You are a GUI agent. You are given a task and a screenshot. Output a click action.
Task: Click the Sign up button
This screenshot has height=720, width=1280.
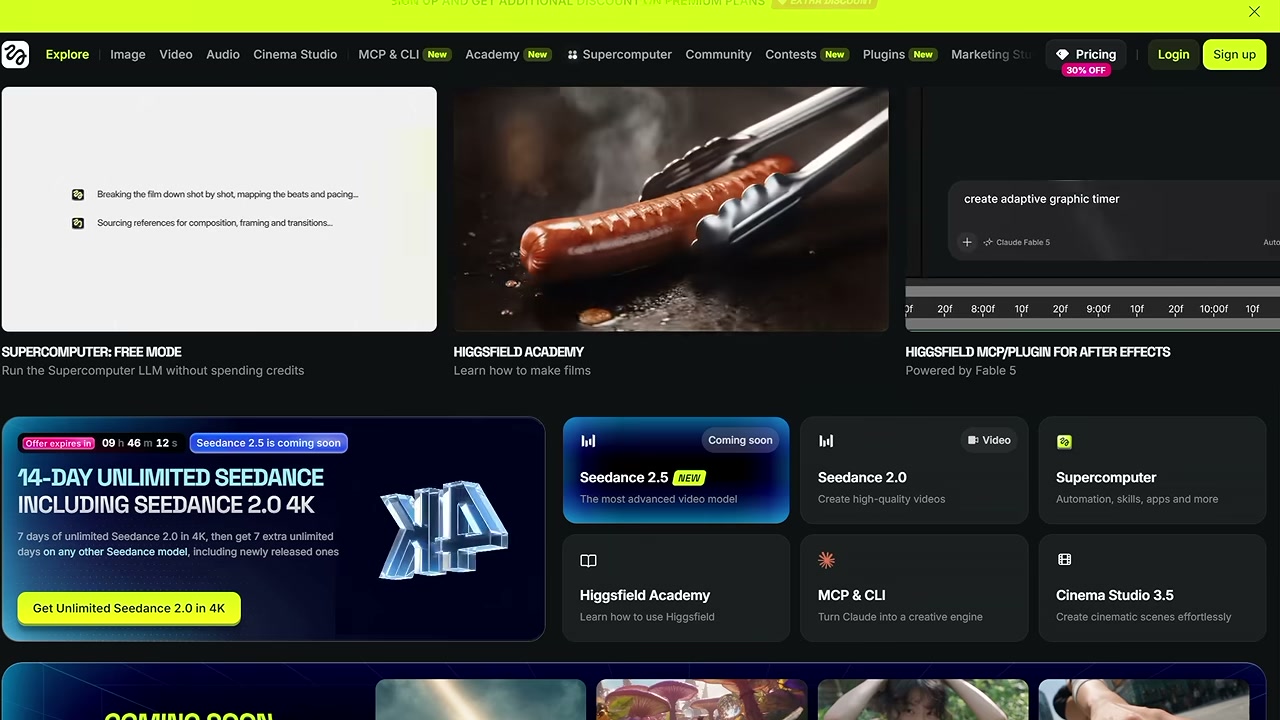[1234, 54]
